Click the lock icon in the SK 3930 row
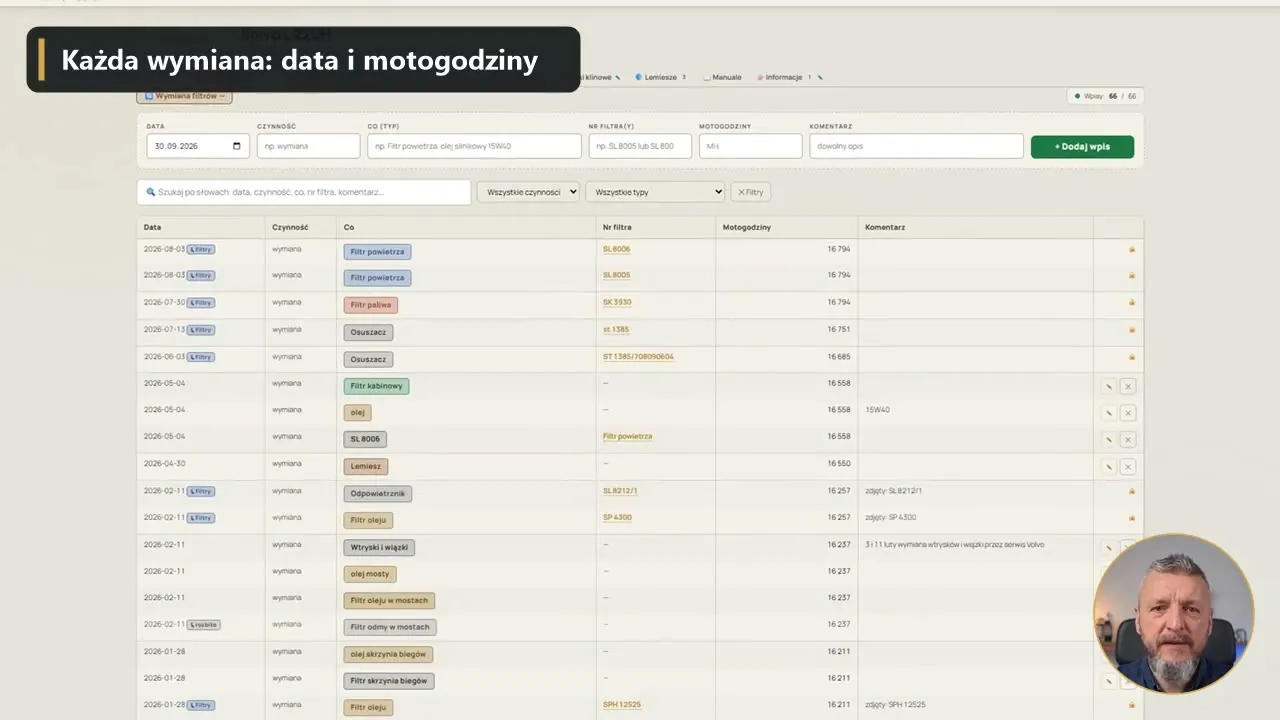 (1132, 302)
